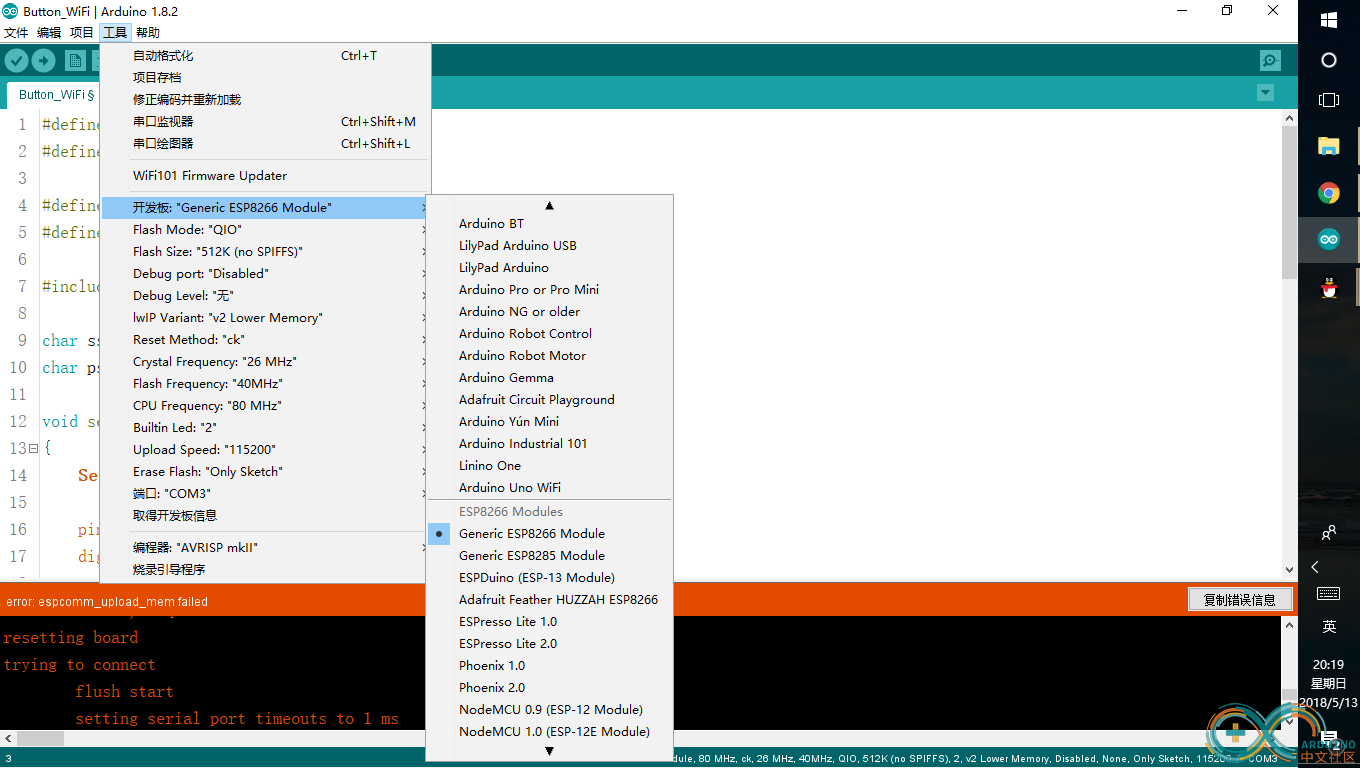Open File Explorer from the taskbar
The width and height of the screenshot is (1360, 768).
click(x=1329, y=146)
